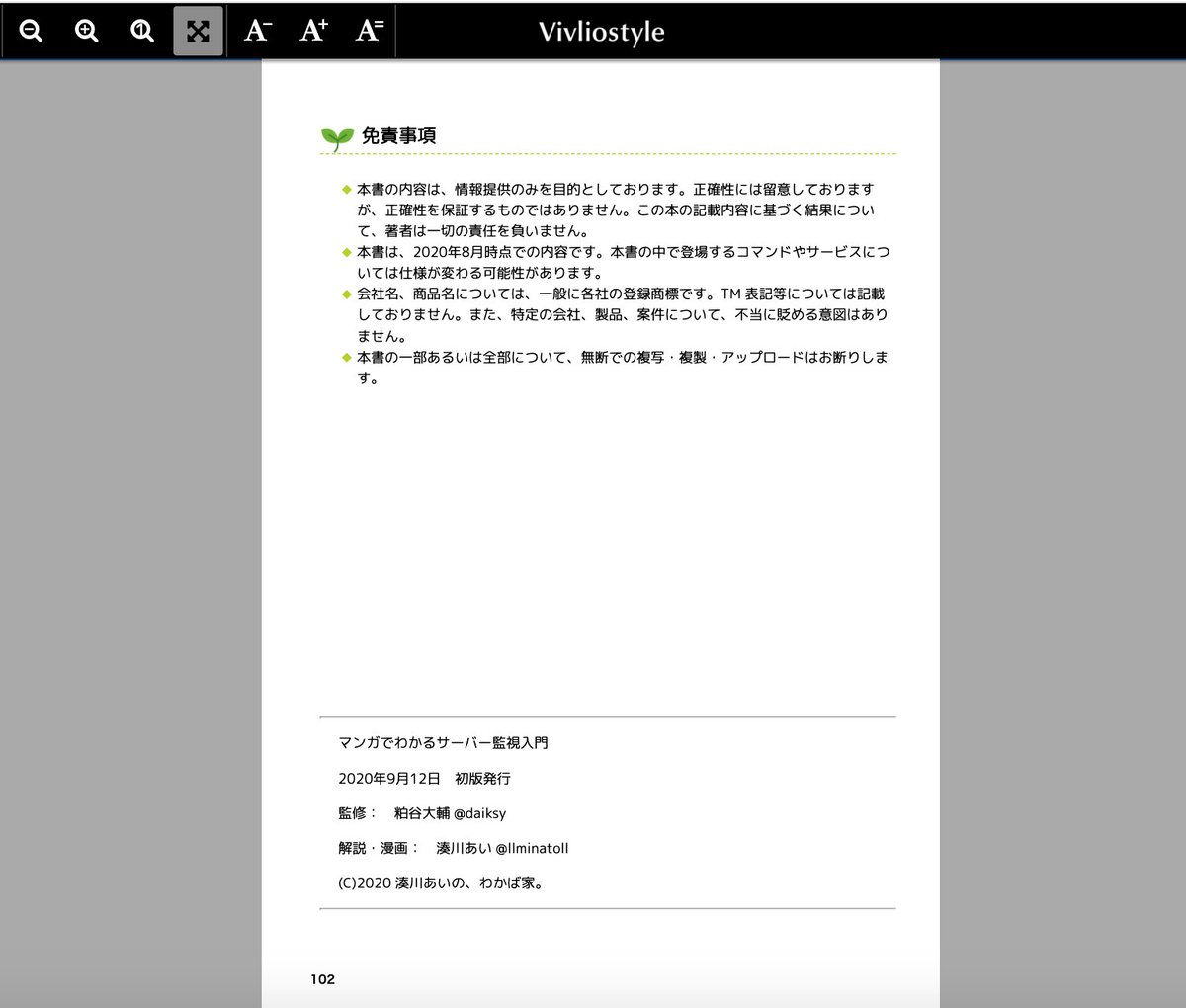Click the first bullet about 情報提供のみを目的
1186x1008 pixels.
click(x=616, y=210)
